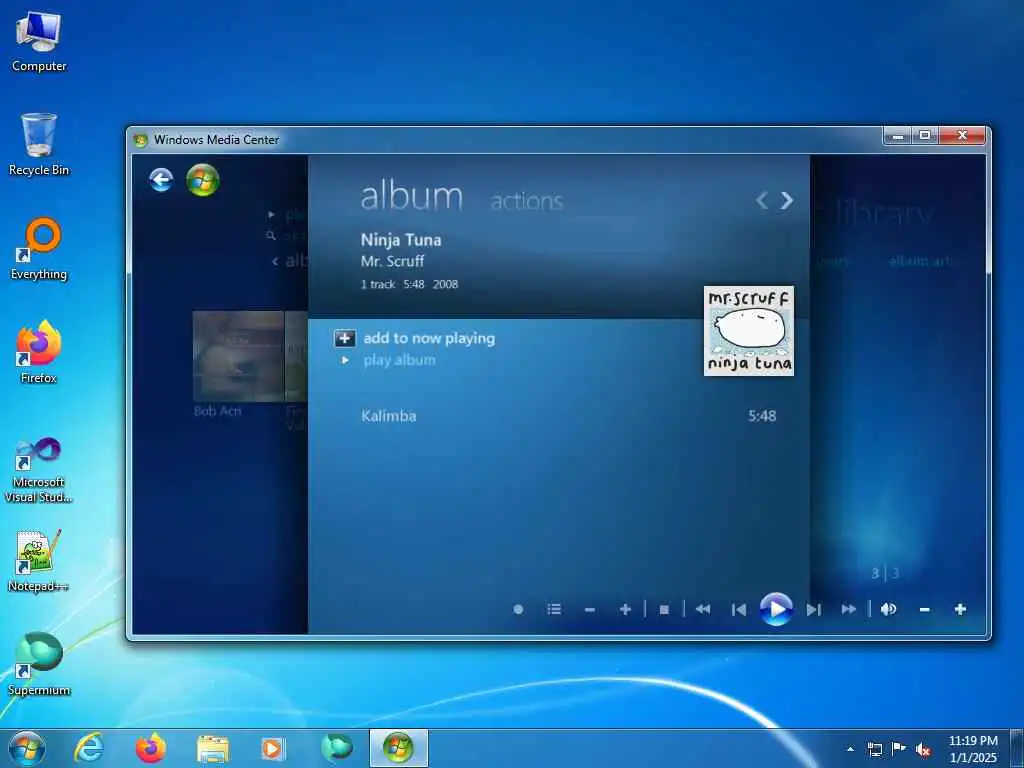
Task: Launch Firefox from the taskbar
Action: click(x=151, y=748)
